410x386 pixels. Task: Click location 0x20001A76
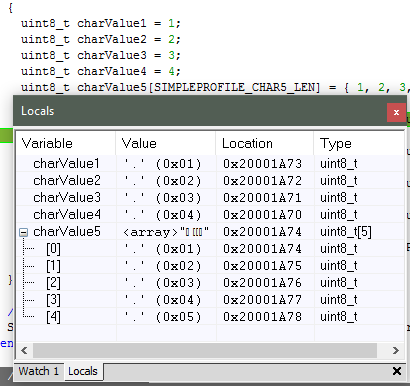point(262,283)
